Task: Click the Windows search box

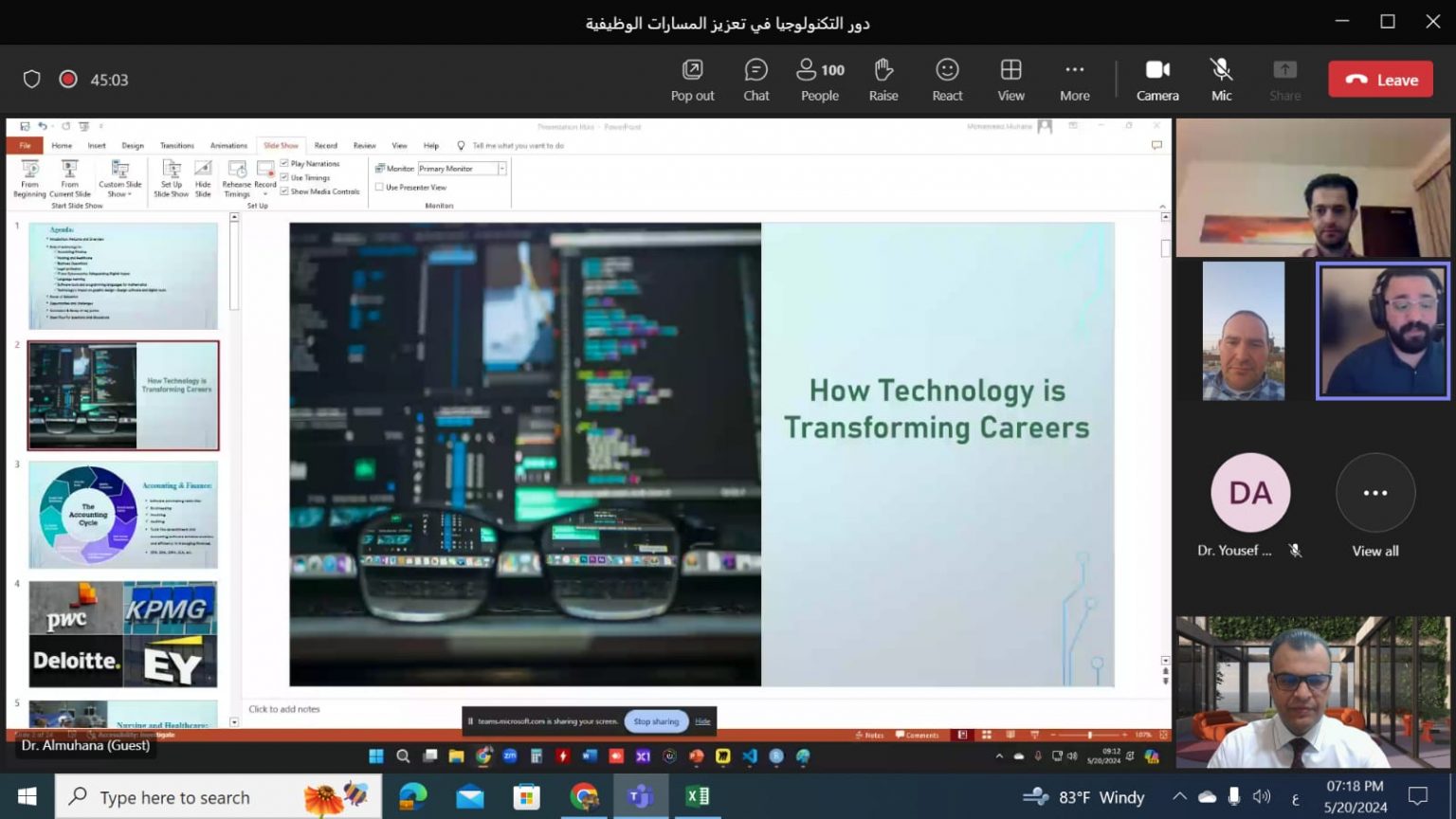Action: pyautogui.click(x=218, y=797)
